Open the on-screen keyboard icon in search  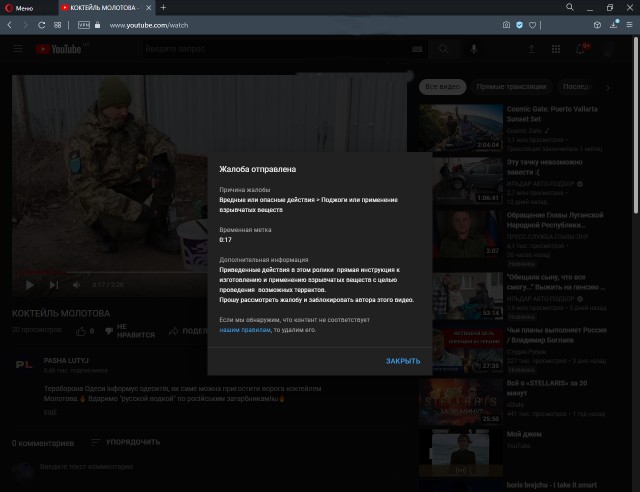point(417,49)
